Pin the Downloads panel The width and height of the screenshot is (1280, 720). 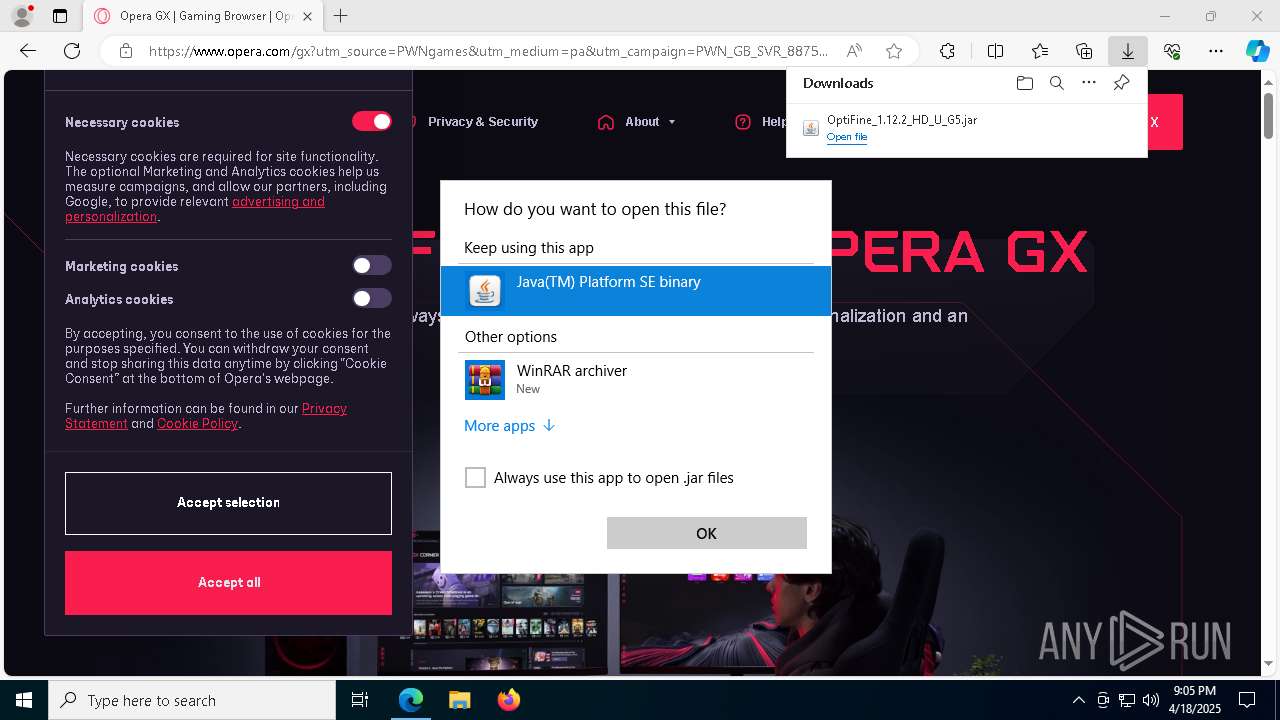point(1121,83)
